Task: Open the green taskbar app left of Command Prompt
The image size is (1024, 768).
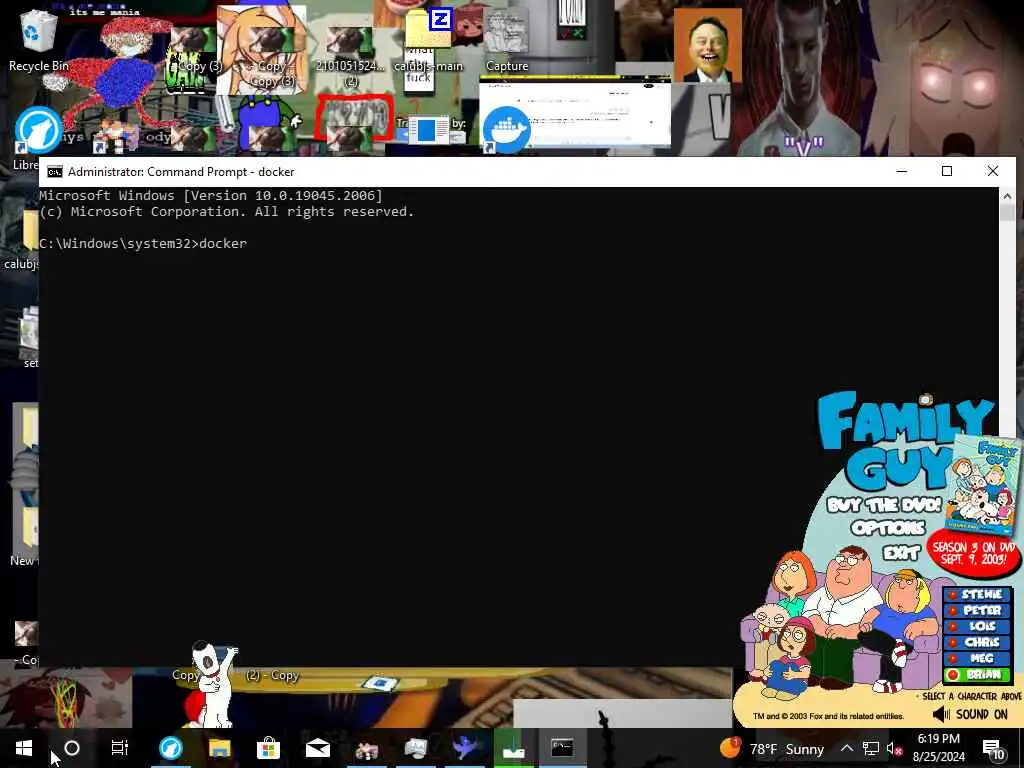Action: pos(513,748)
